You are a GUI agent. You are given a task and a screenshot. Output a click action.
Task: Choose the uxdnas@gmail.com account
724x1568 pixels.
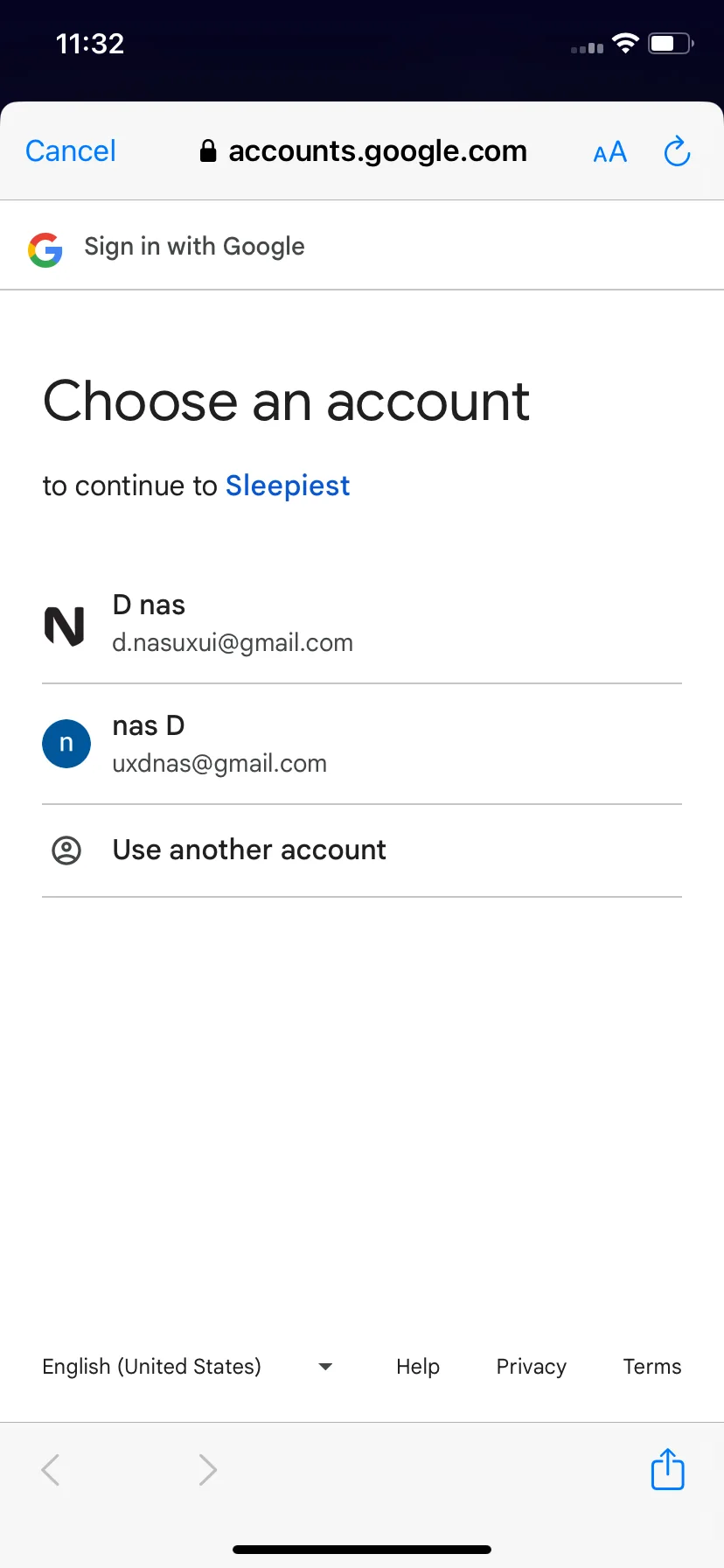click(362, 744)
